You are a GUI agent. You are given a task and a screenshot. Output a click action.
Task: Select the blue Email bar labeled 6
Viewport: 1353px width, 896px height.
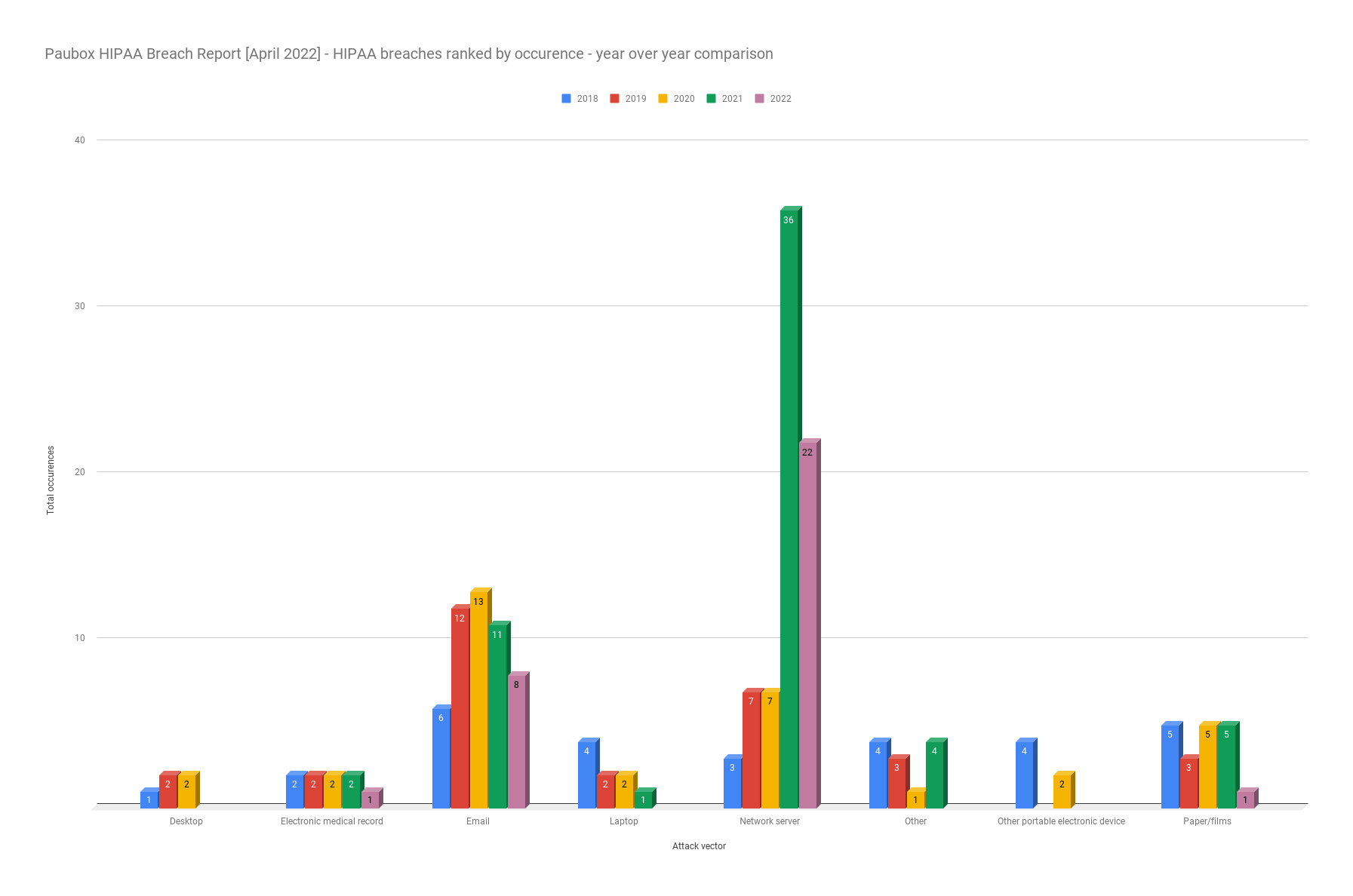(x=441, y=758)
